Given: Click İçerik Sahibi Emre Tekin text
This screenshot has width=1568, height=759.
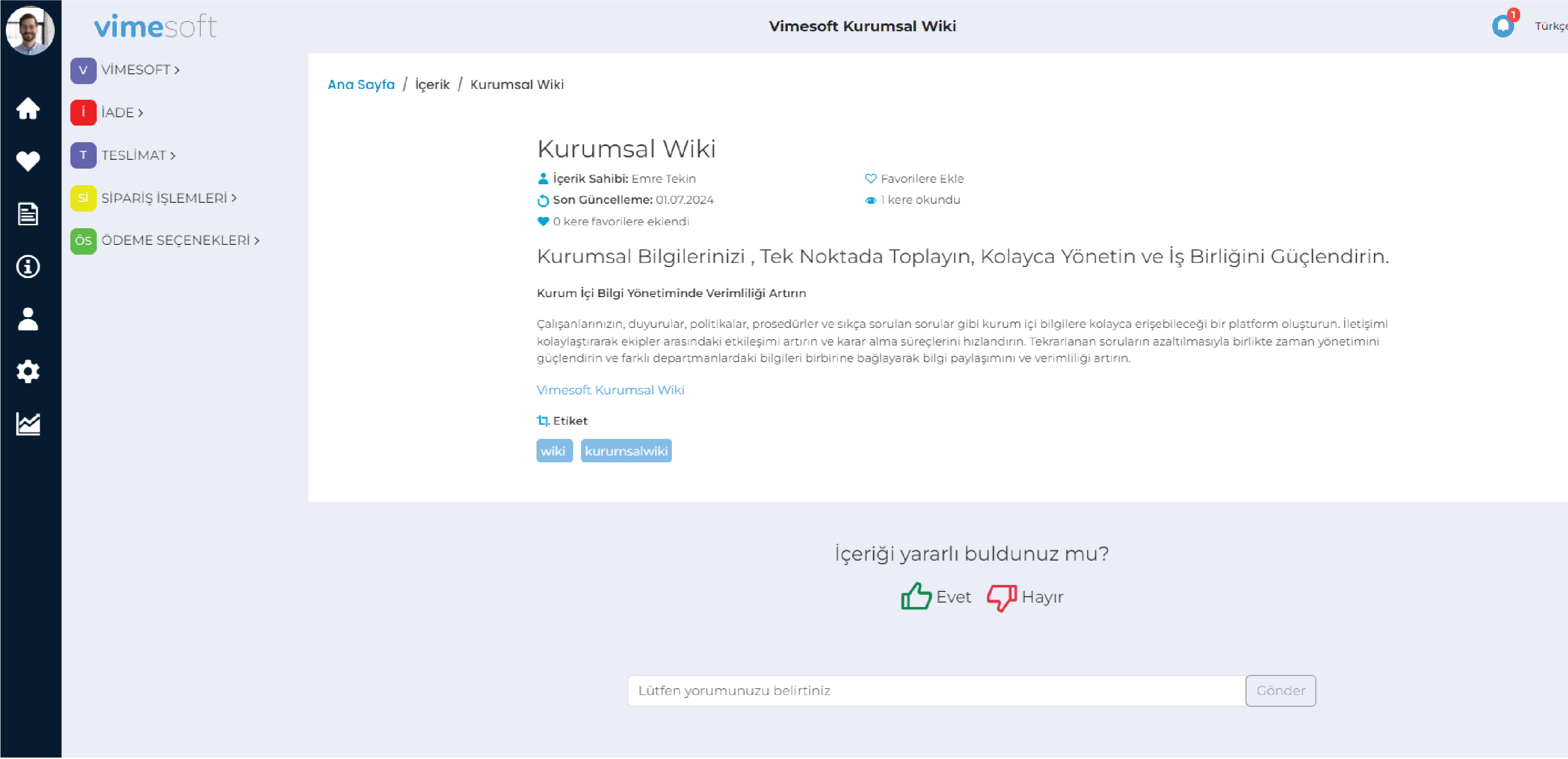Looking at the screenshot, I should click(x=624, y=178).
